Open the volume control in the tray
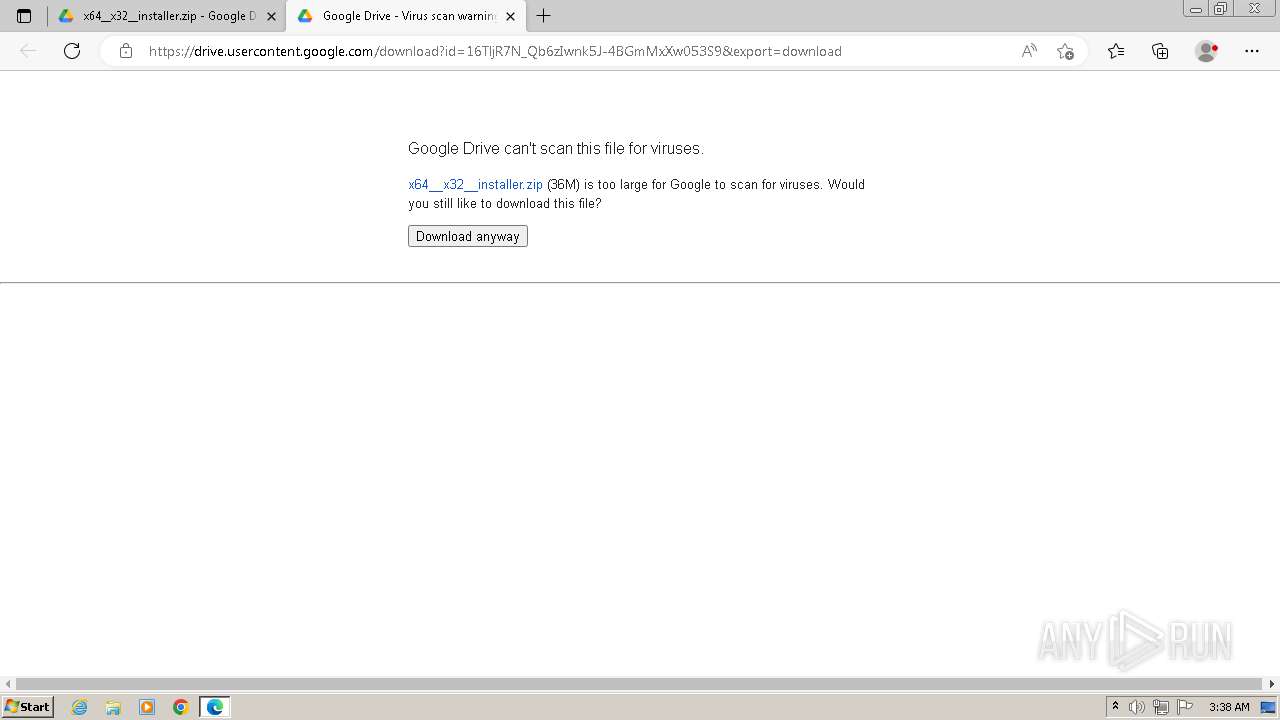 click(1137, 707)
